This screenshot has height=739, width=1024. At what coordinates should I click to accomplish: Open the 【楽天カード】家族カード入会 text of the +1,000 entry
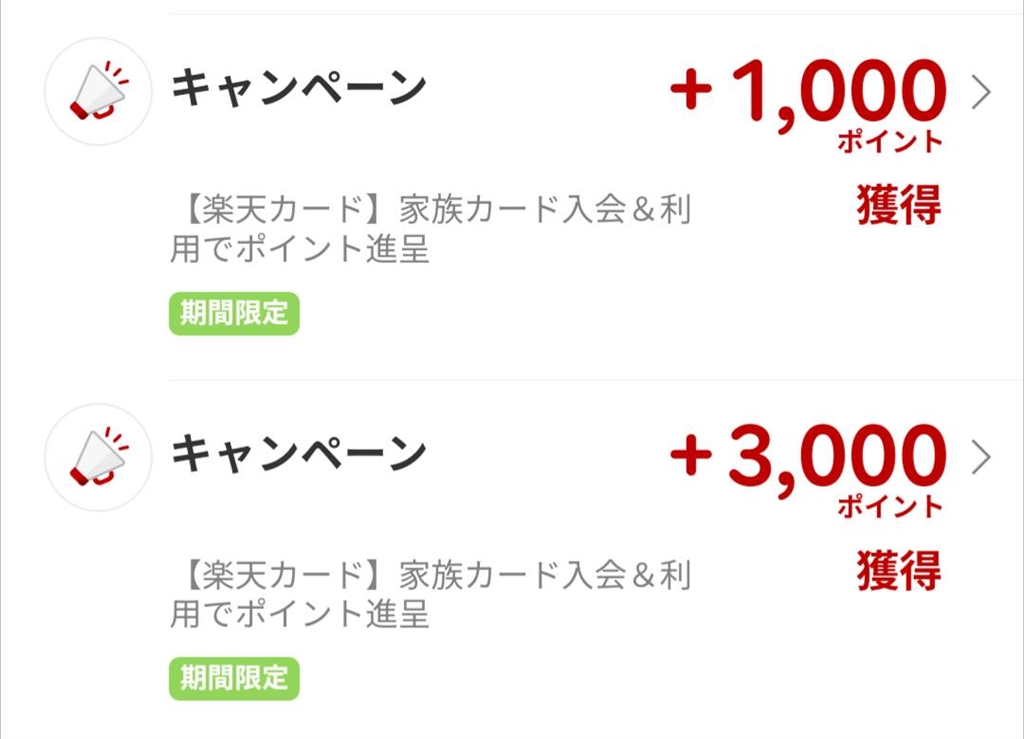click(430, 211)
